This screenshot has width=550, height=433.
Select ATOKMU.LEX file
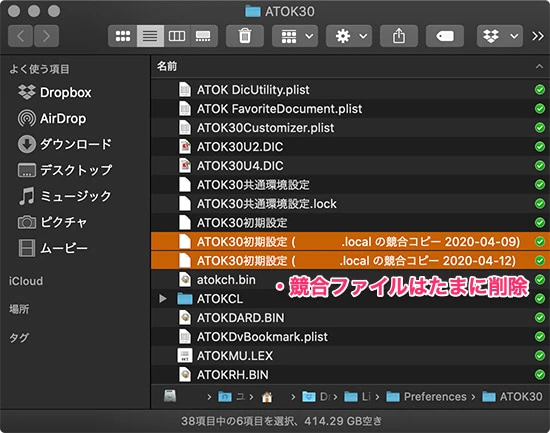click(350, 355)
